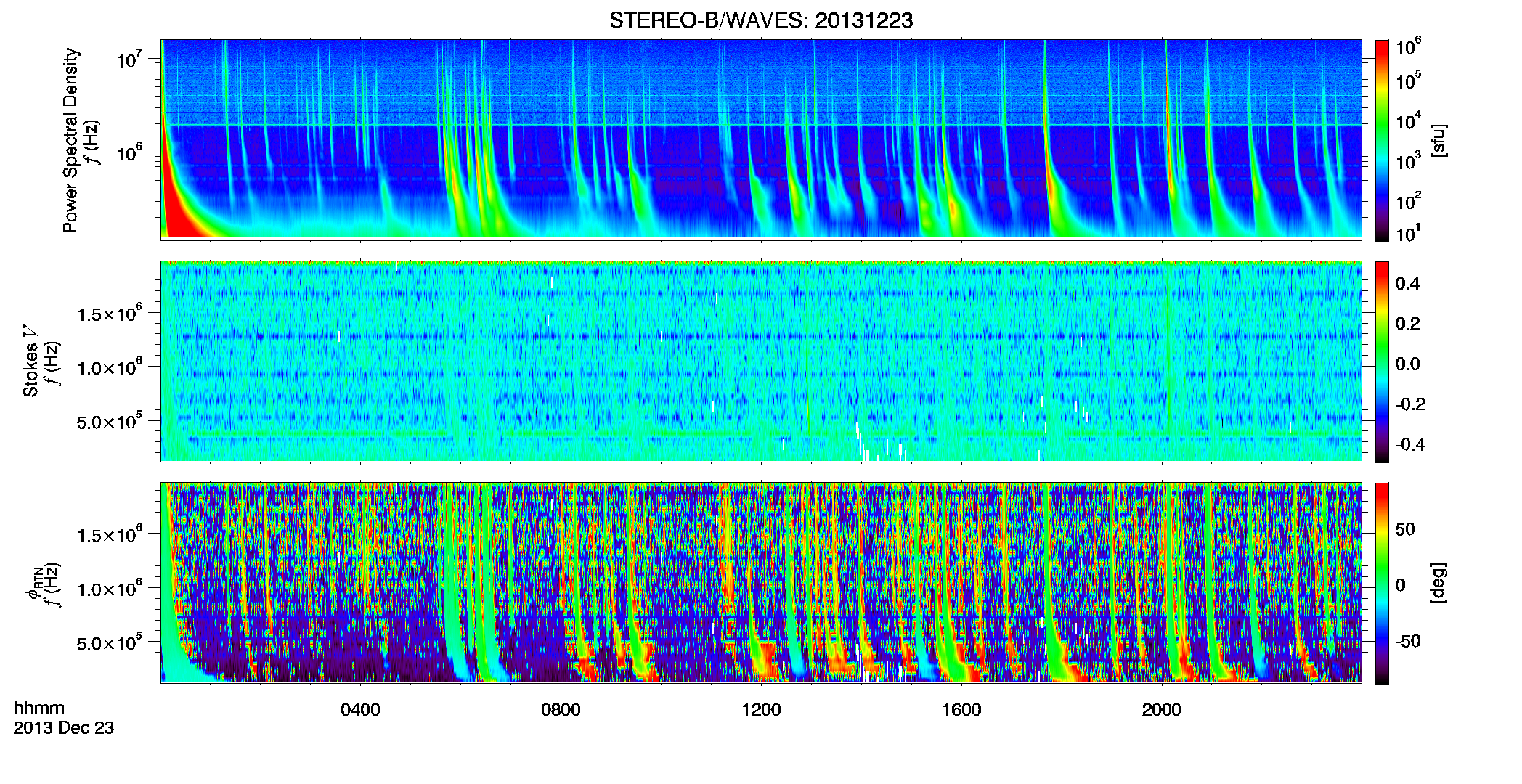The width and height of the screenshot is (1522, 784).
Task: Click the power spectral density color bar
Action: tap(1382, 140)
